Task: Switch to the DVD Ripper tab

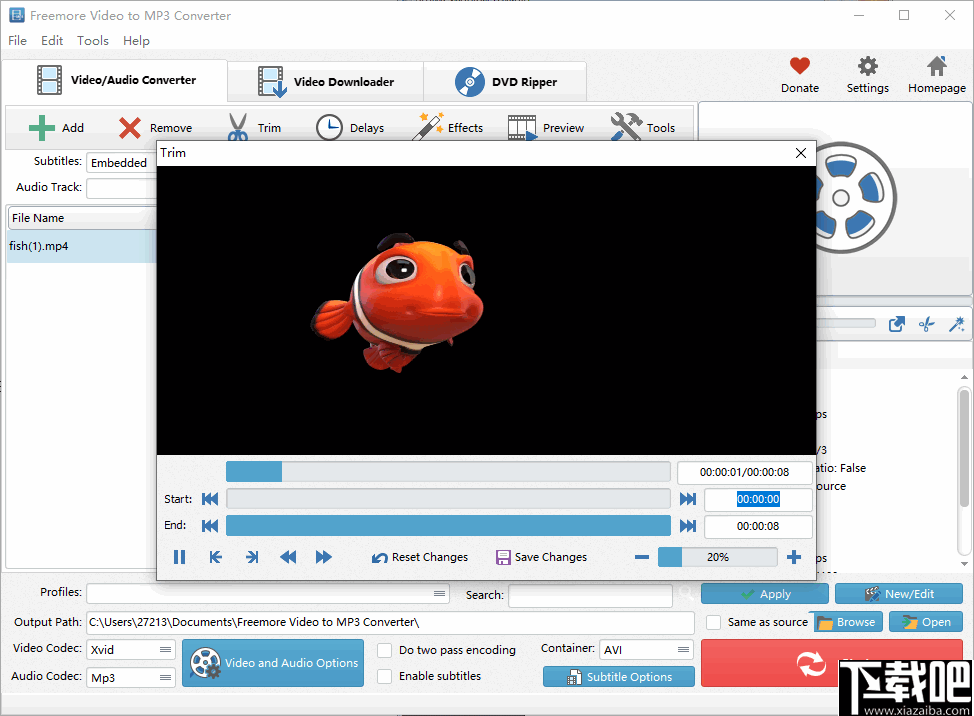Action: pos(505,81)
